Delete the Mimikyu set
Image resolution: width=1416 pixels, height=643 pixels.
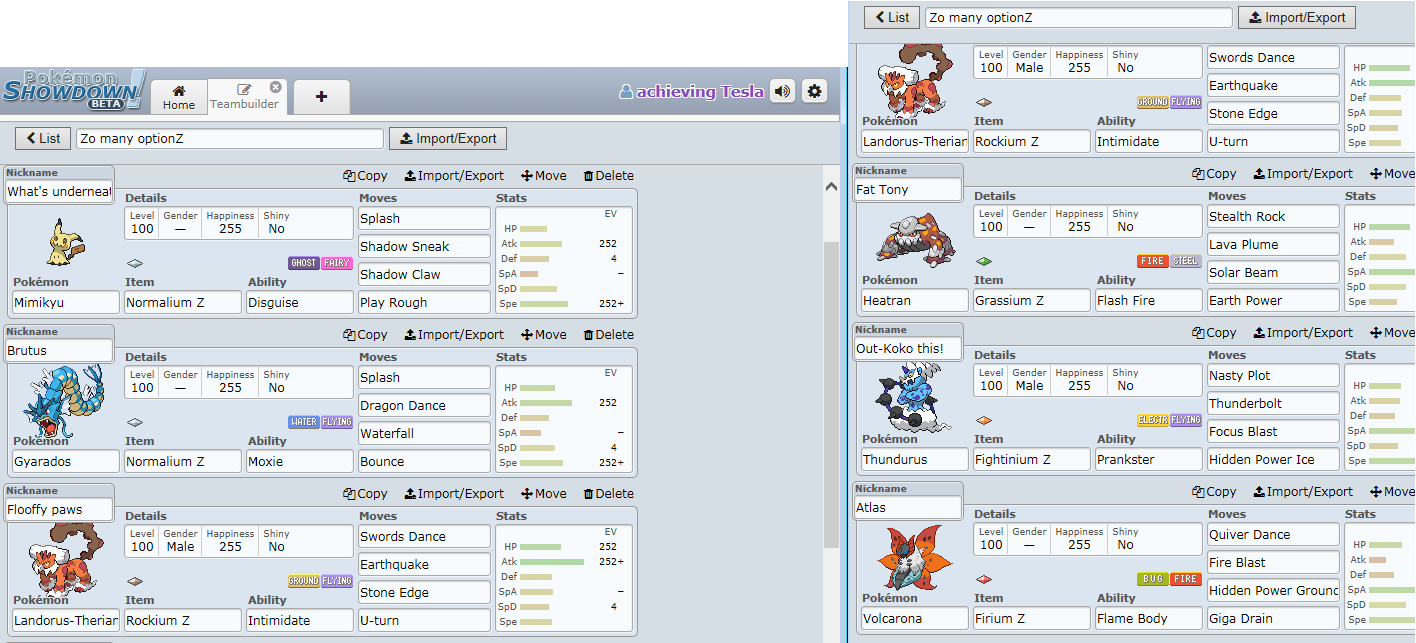point(608,176)
